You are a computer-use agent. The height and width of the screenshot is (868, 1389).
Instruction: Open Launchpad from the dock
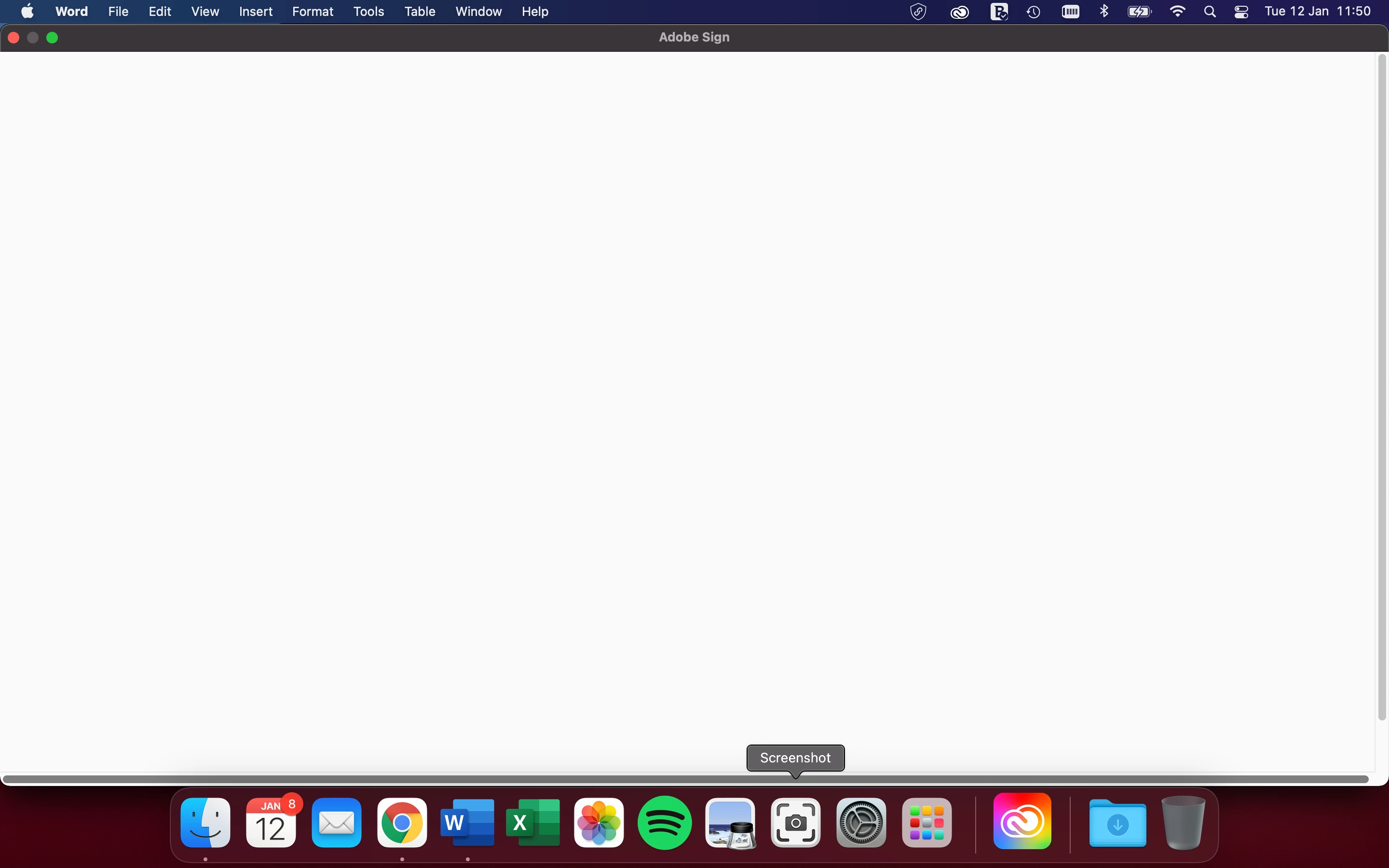[926, 823]
